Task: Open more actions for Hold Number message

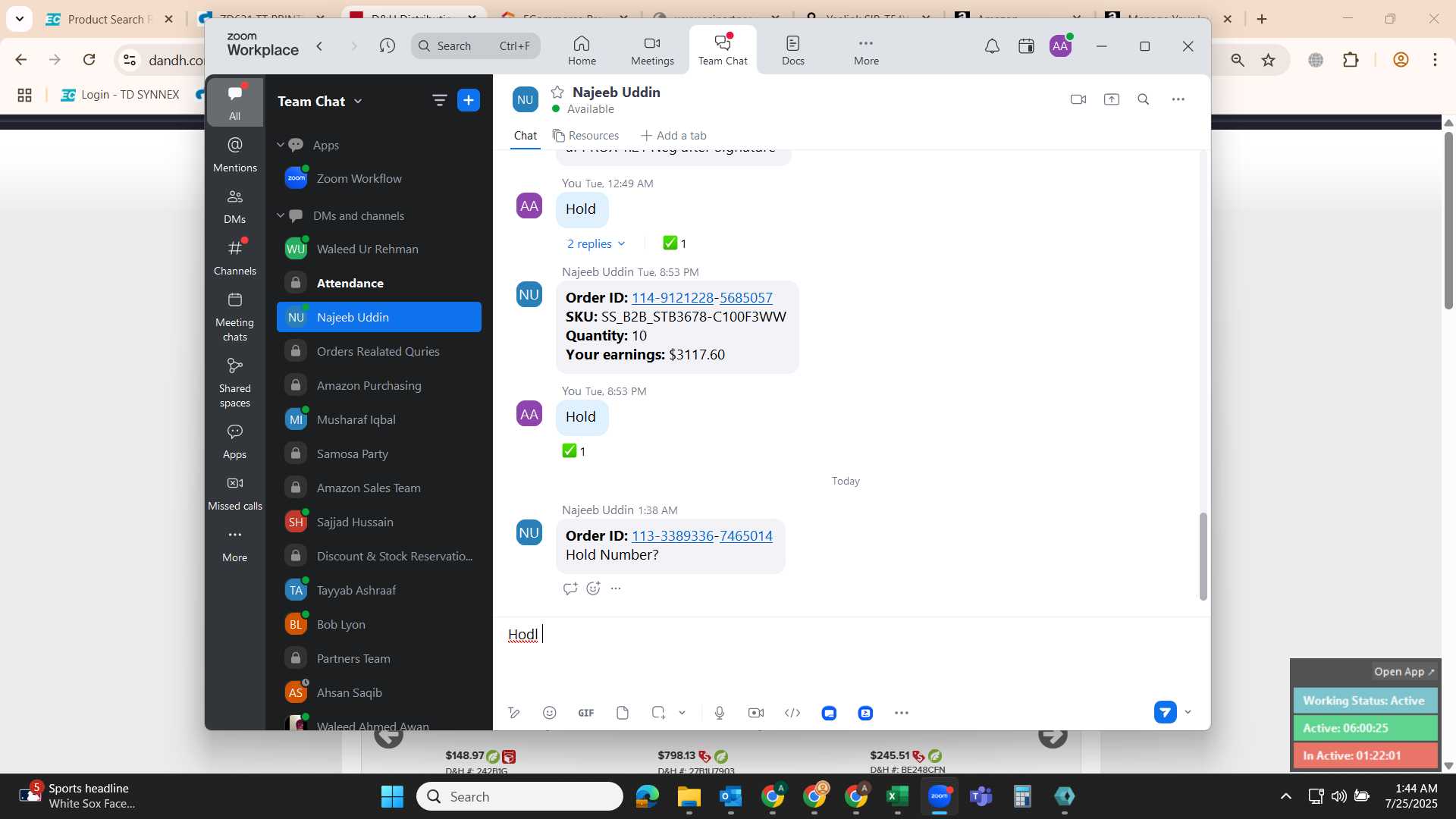Action: [616, 588]
